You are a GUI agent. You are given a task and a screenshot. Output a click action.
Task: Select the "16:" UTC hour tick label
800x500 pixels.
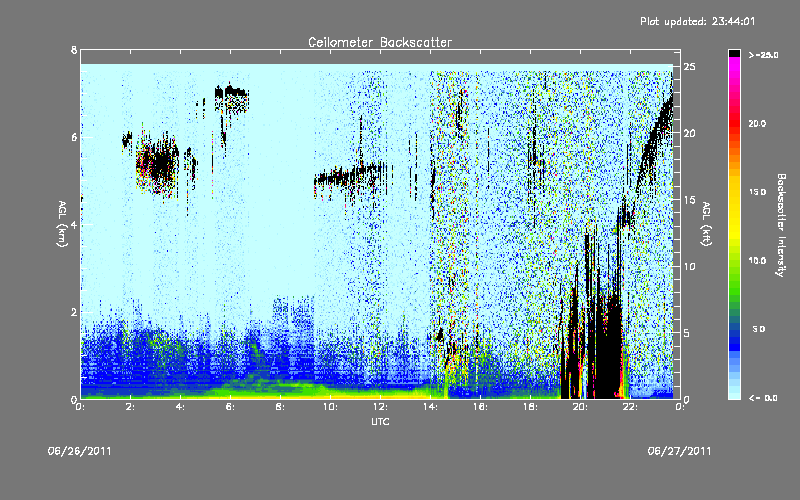click(480, 407)
